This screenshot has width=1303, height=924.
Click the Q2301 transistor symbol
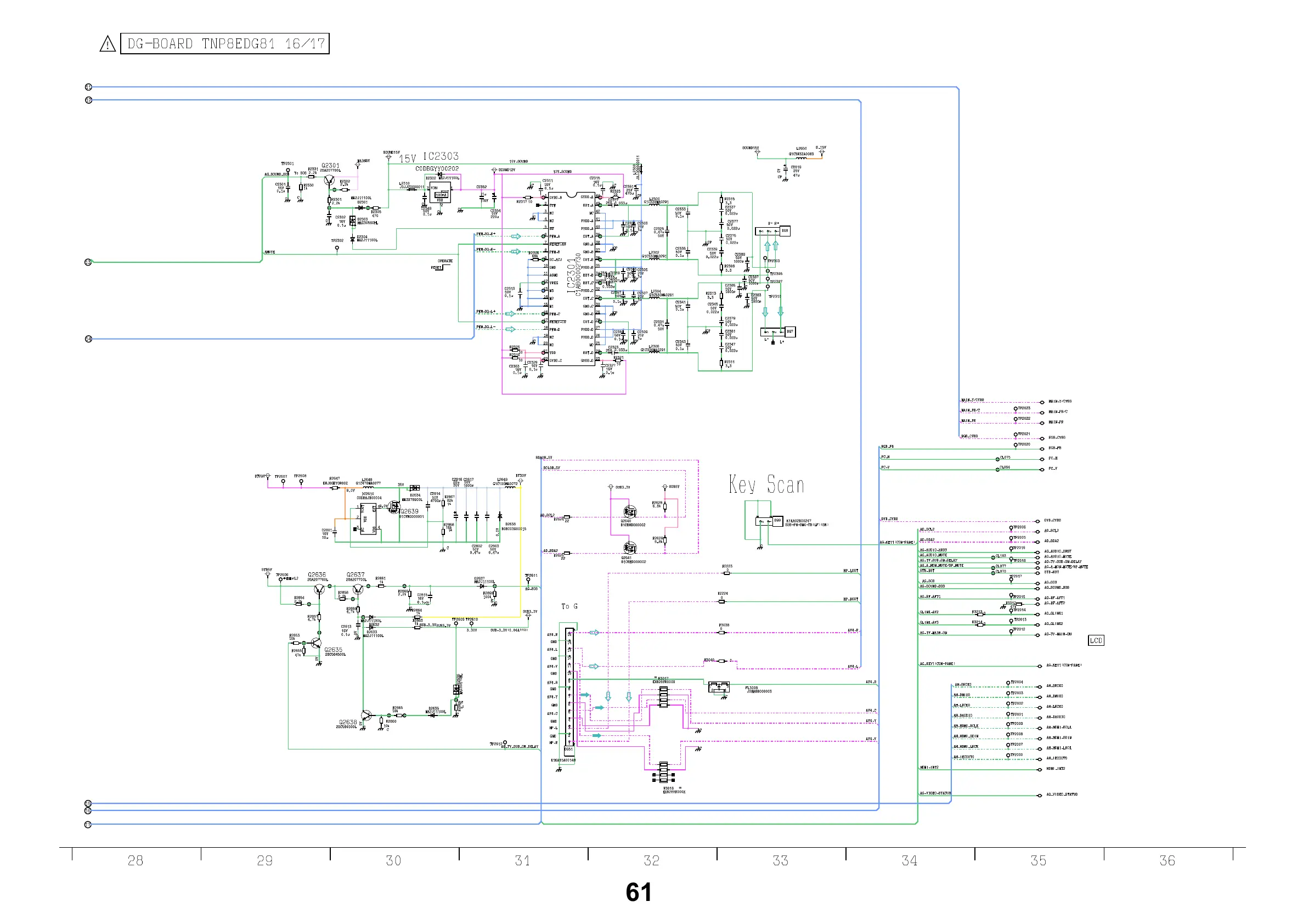pyautogui.click(x=329, y=180)
